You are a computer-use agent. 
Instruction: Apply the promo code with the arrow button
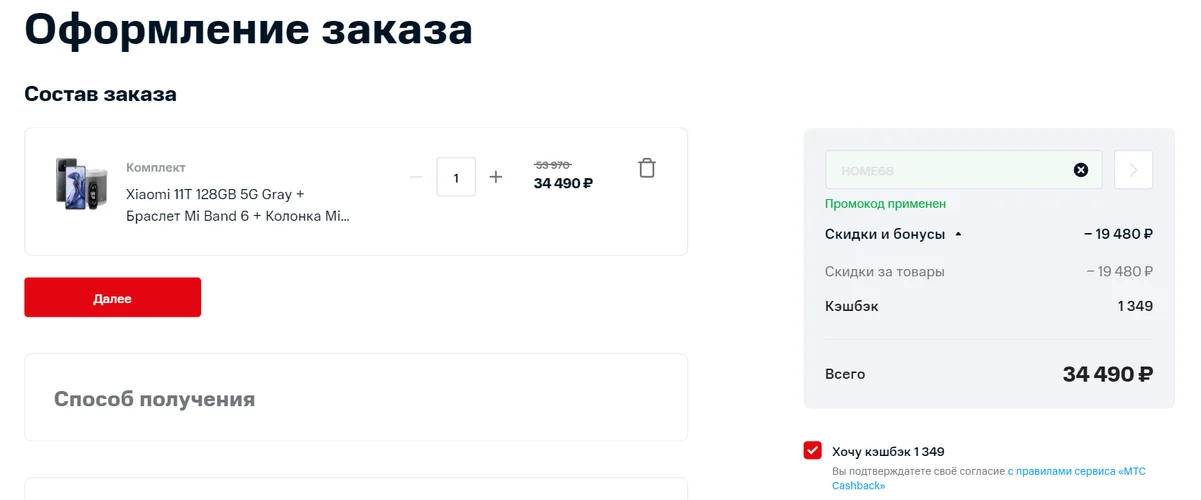coord(1133,170)
